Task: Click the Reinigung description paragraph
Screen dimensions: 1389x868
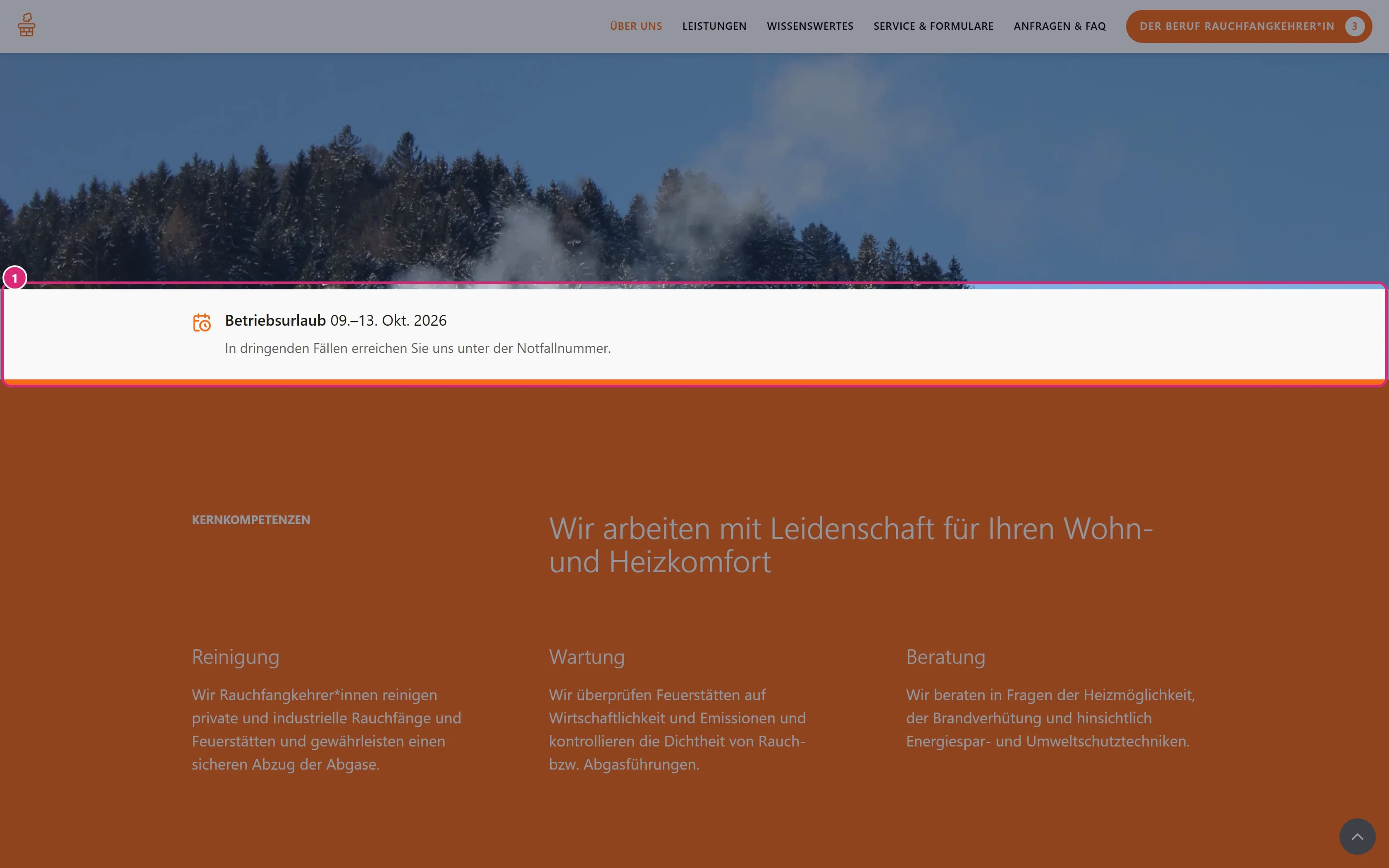Action: 327,730
